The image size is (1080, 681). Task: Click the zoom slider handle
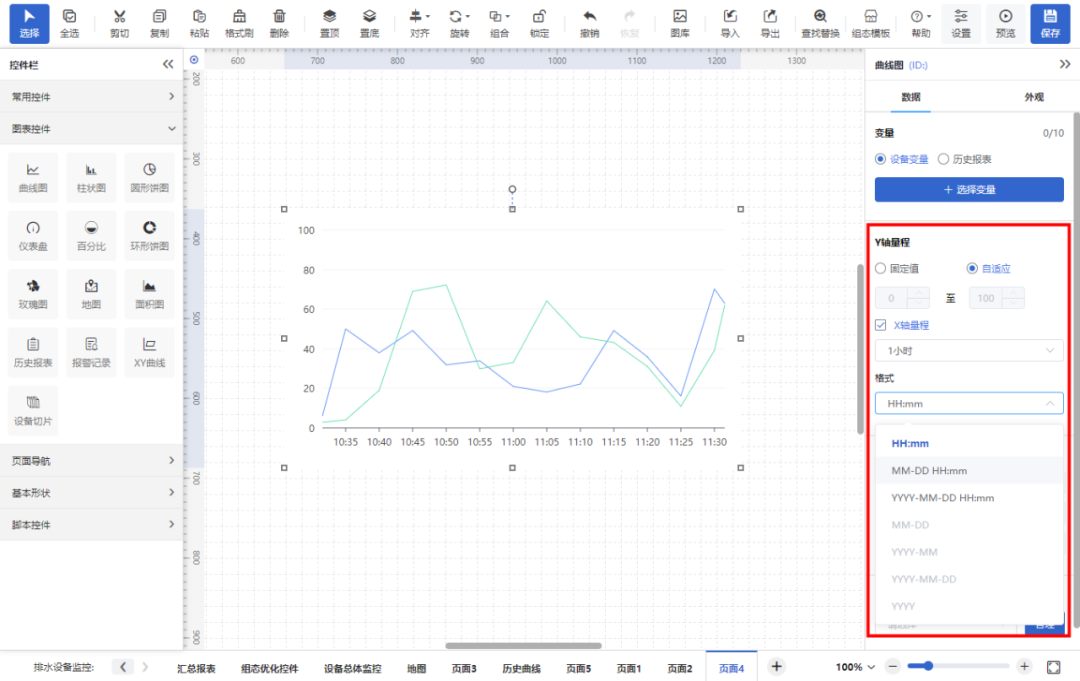click(928, 666)
